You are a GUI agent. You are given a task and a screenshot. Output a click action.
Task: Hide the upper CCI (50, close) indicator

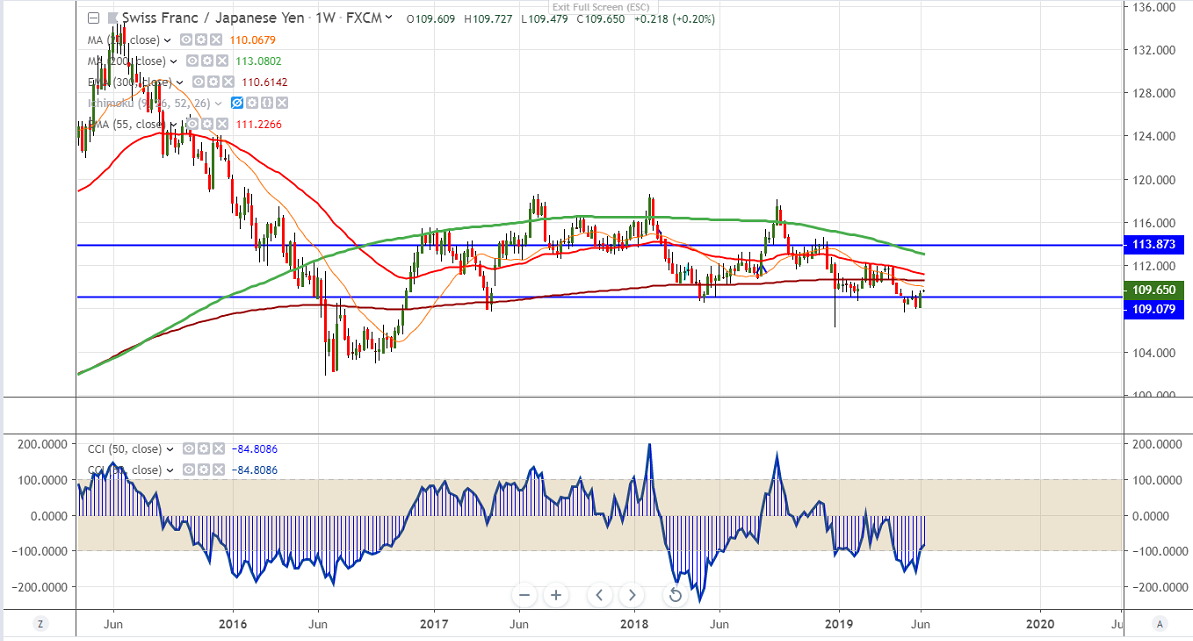point(189,449)
